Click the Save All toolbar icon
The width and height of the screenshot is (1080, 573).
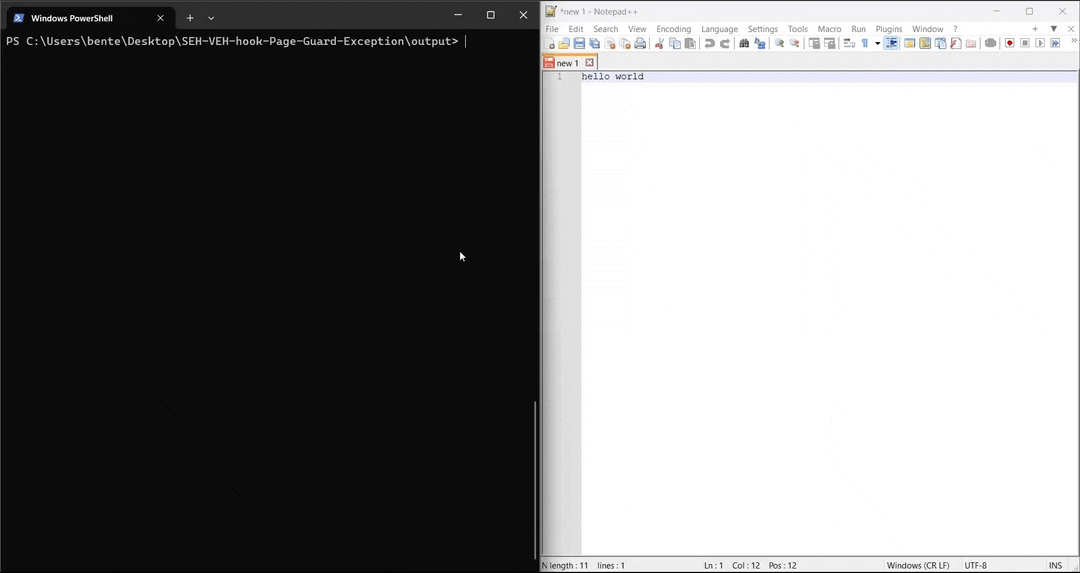[x=594, y=43]
